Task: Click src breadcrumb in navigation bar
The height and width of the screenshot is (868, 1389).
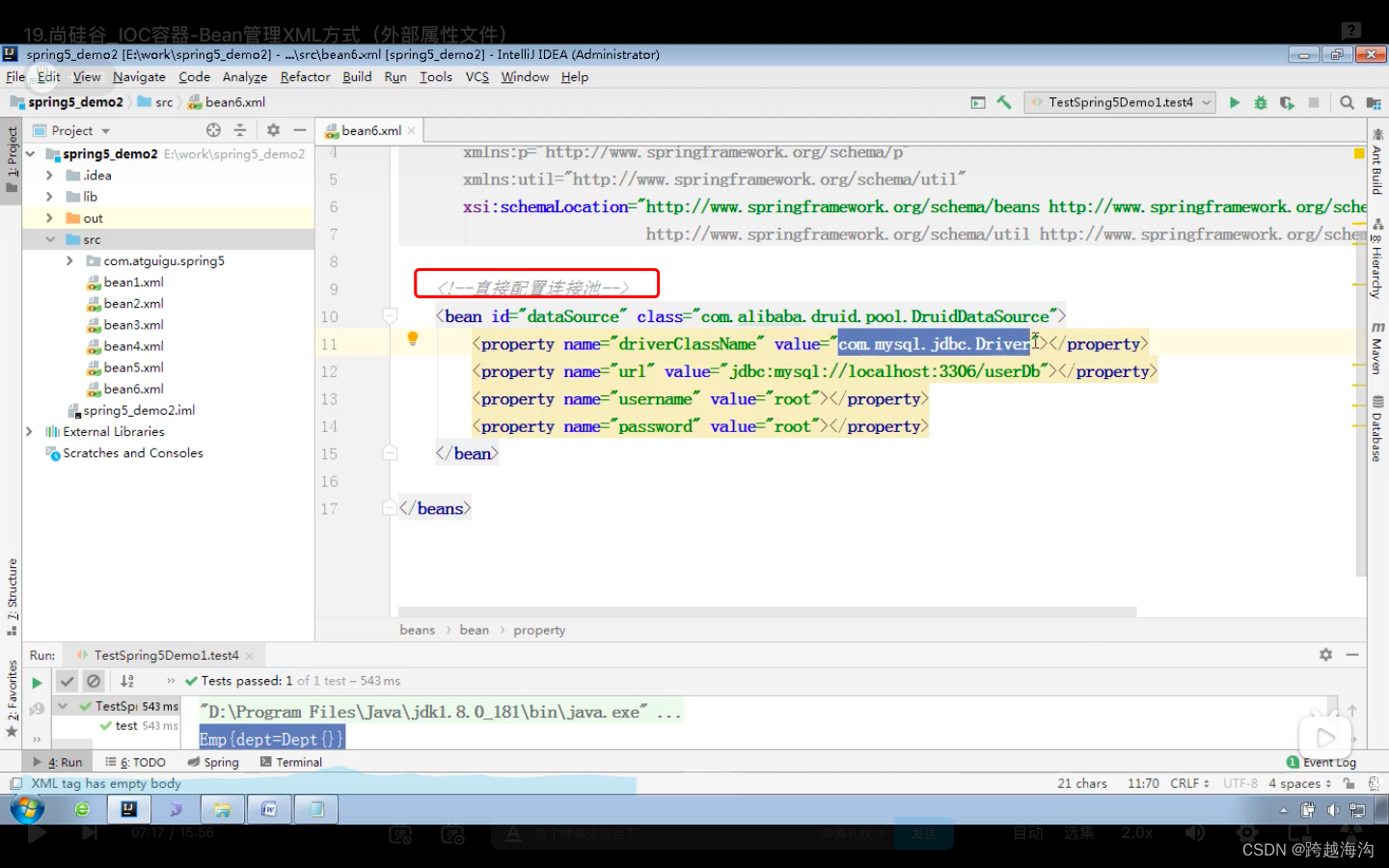Action: [155, 102]
